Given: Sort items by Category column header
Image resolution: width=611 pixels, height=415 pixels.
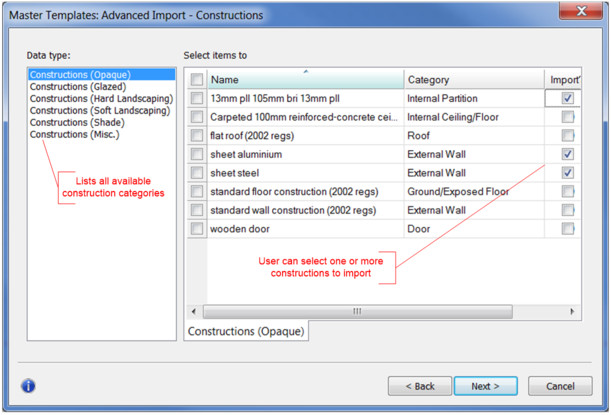Looking at the screenshot, I should 473,80.
